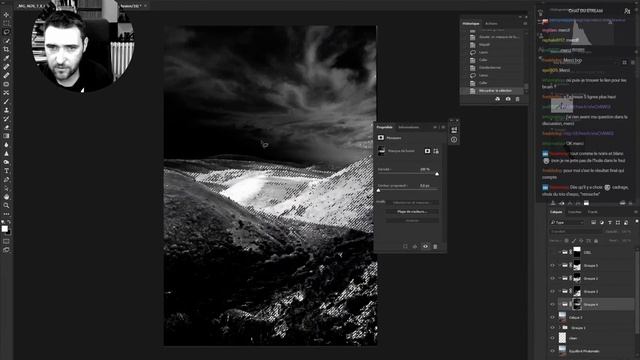640x360 pixels.
Task: Switch to the Couches tab
Action: coord(574,212)
